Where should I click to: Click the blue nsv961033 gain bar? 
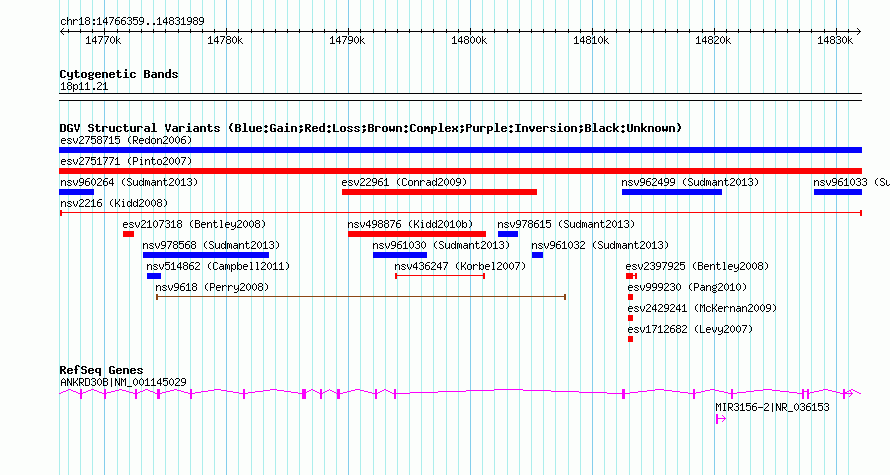click(838, 192)
